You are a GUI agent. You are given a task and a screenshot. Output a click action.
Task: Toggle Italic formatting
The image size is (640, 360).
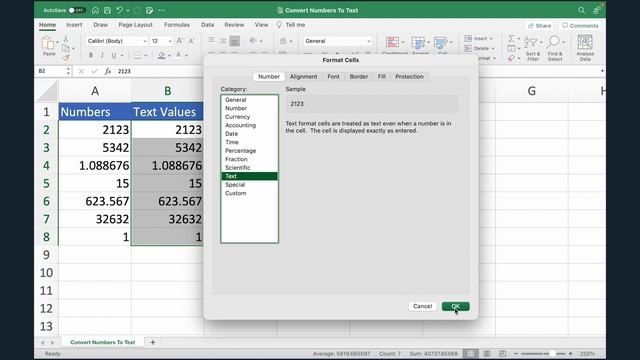point(102,56)
